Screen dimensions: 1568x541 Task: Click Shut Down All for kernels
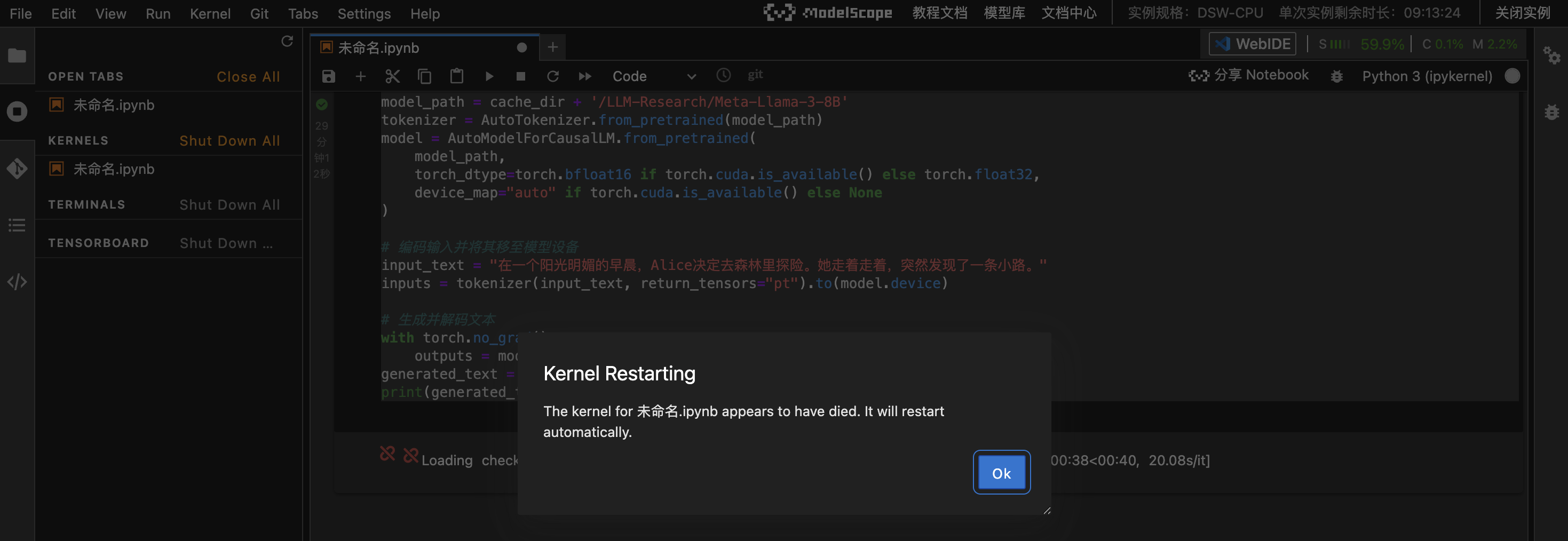coord(229,140)
